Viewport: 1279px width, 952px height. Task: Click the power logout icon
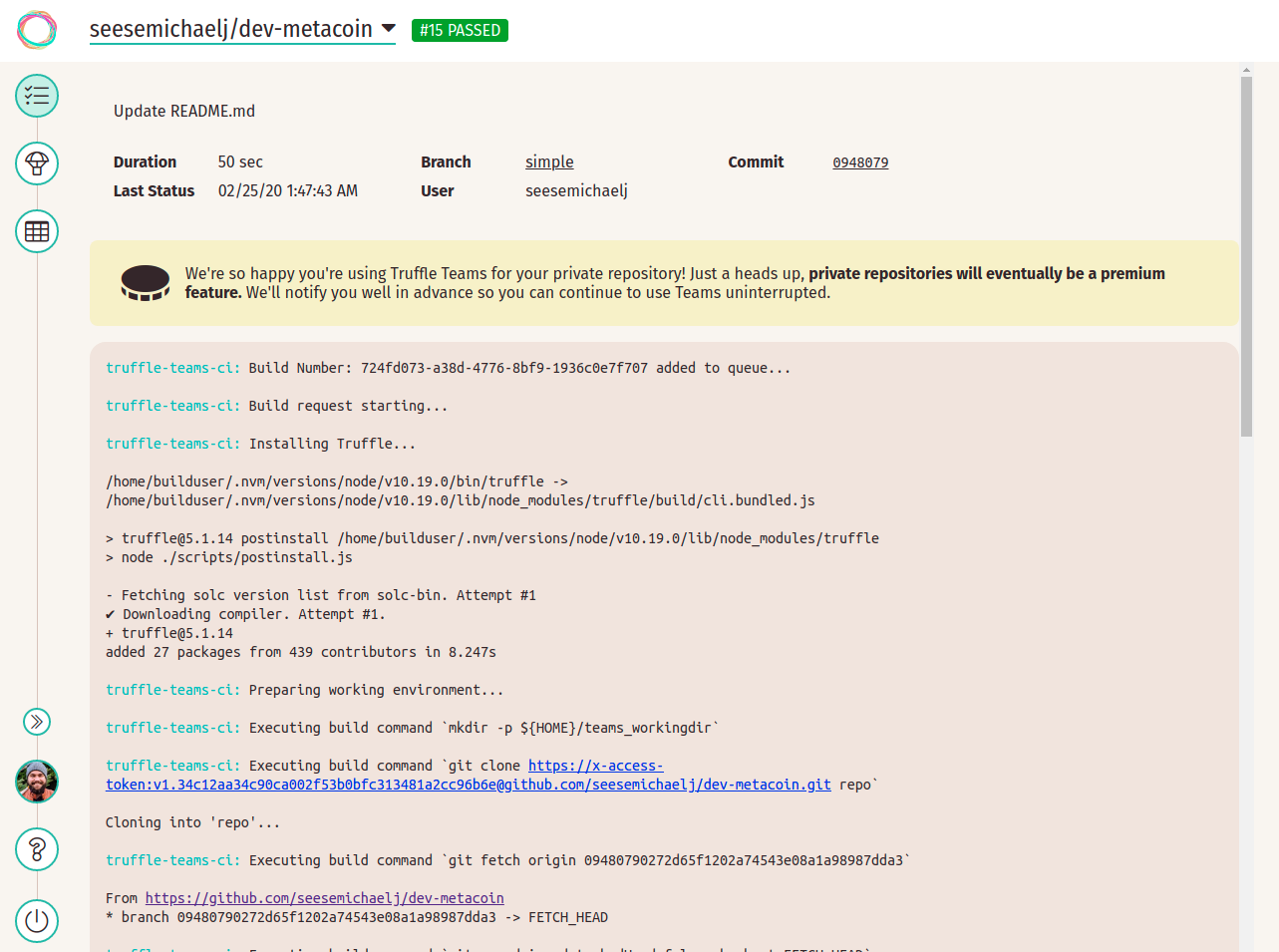point(37,920)
